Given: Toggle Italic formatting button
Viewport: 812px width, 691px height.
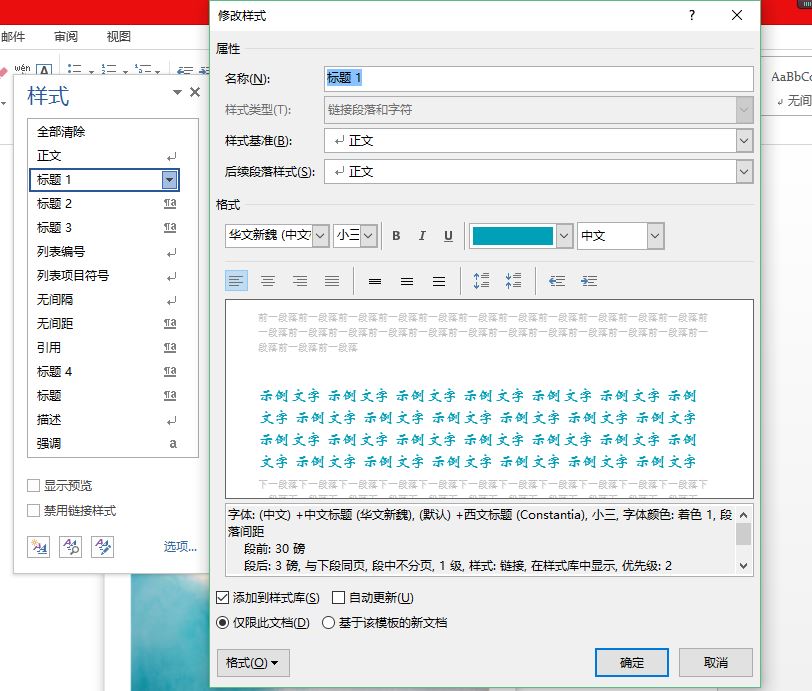Looking at the screenshot, I should [x=422, y=236].
